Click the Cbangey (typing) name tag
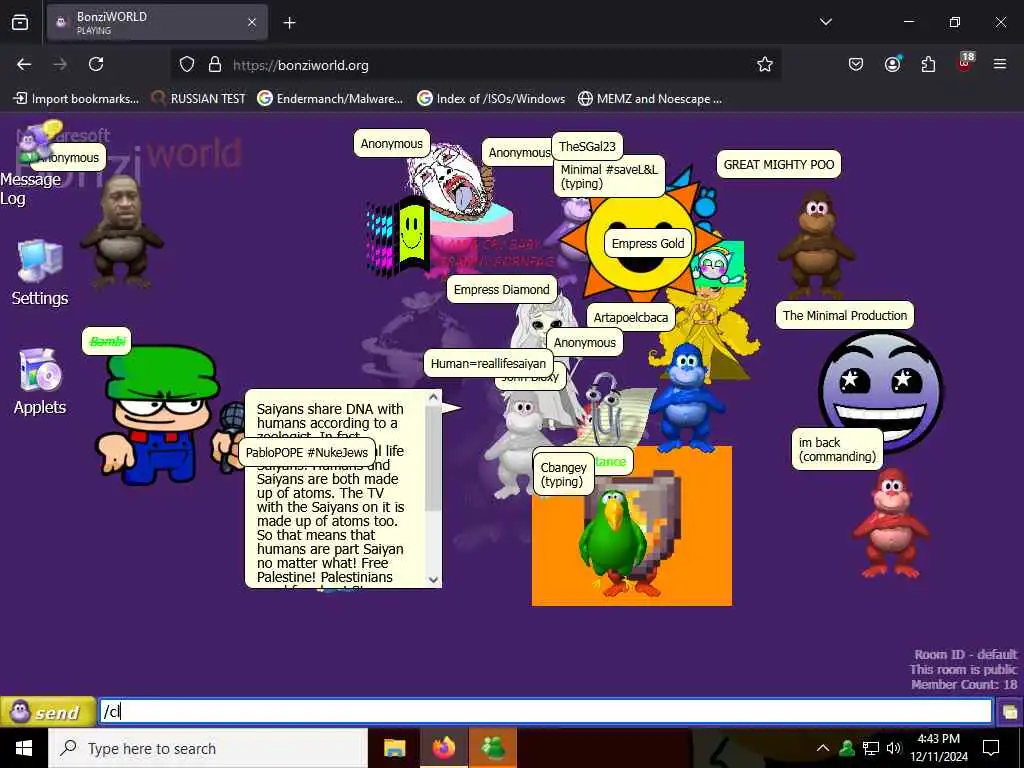This screenshot has height=768, width=1024. coord(563,475)
